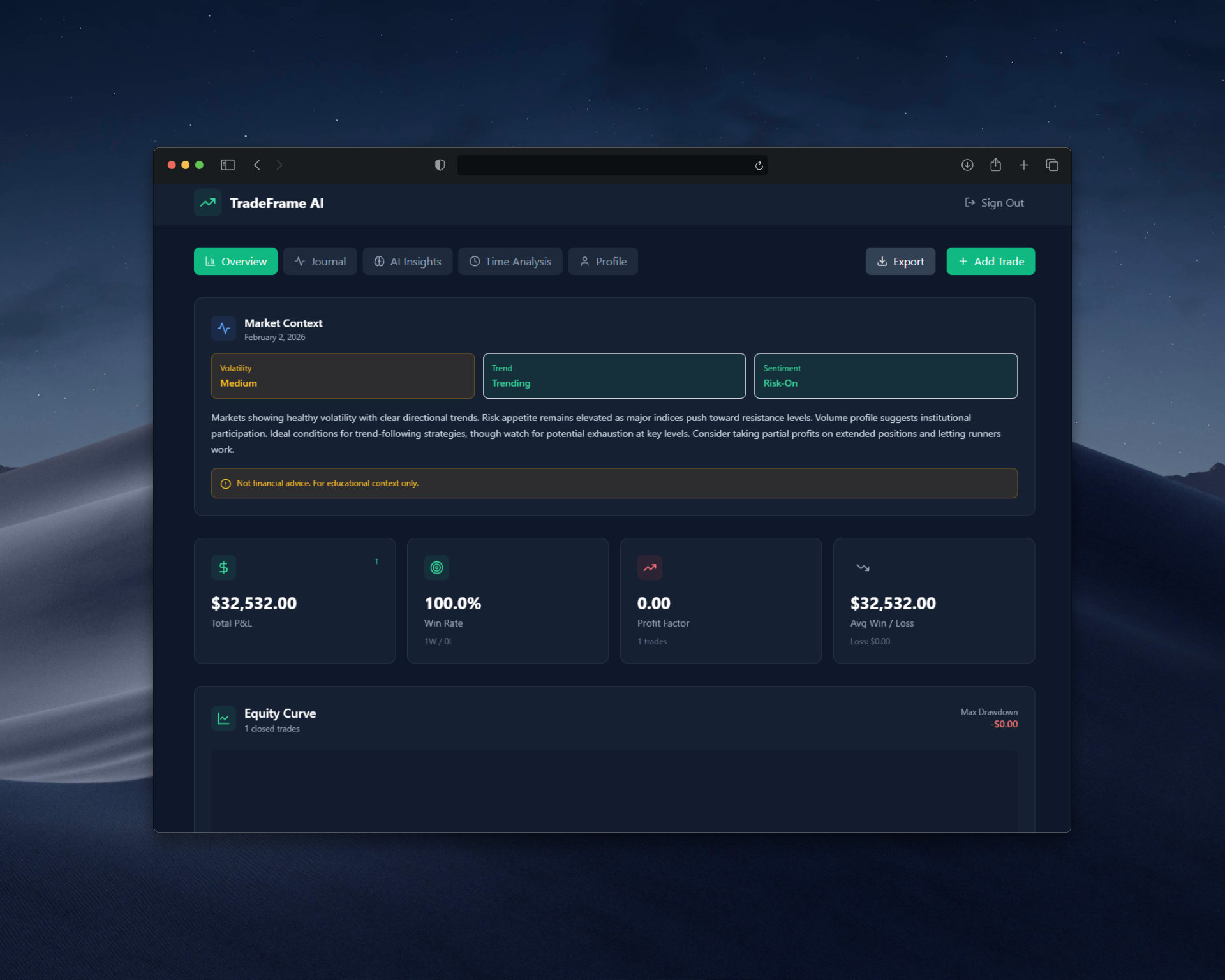Click the Add Trade button
The height and width of the screenshot is (980, 1225).
click(990, 261)
